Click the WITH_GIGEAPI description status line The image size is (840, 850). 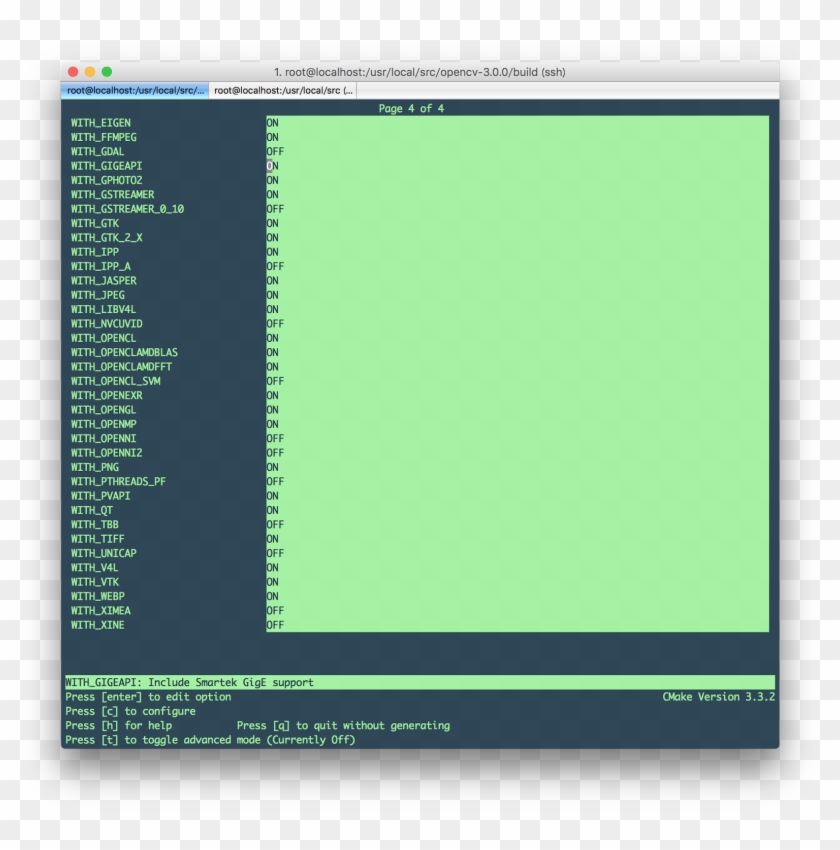[419, 682]
